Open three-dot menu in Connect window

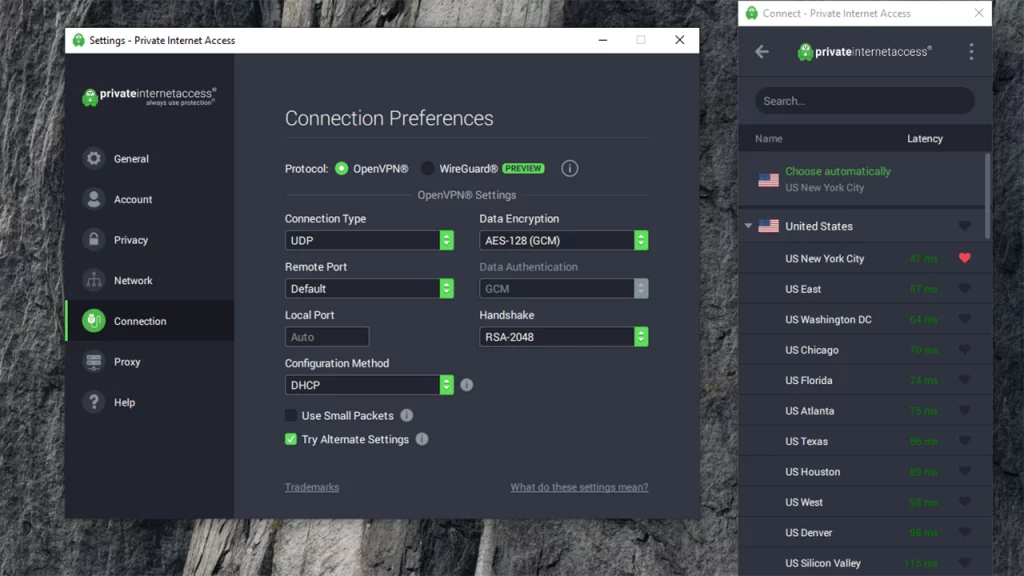[971, 52]
